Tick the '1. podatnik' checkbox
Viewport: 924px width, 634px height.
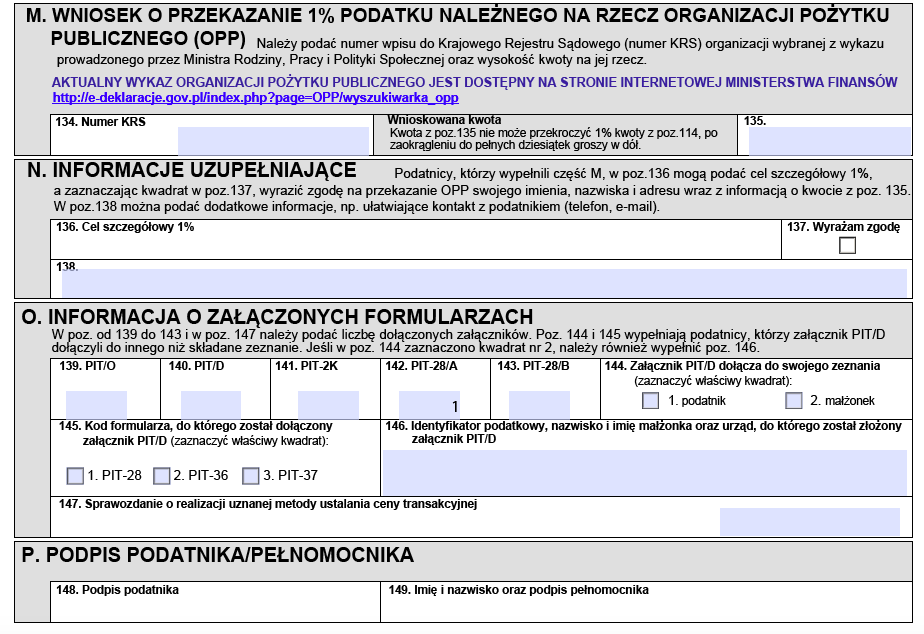(x=651, y=401)
